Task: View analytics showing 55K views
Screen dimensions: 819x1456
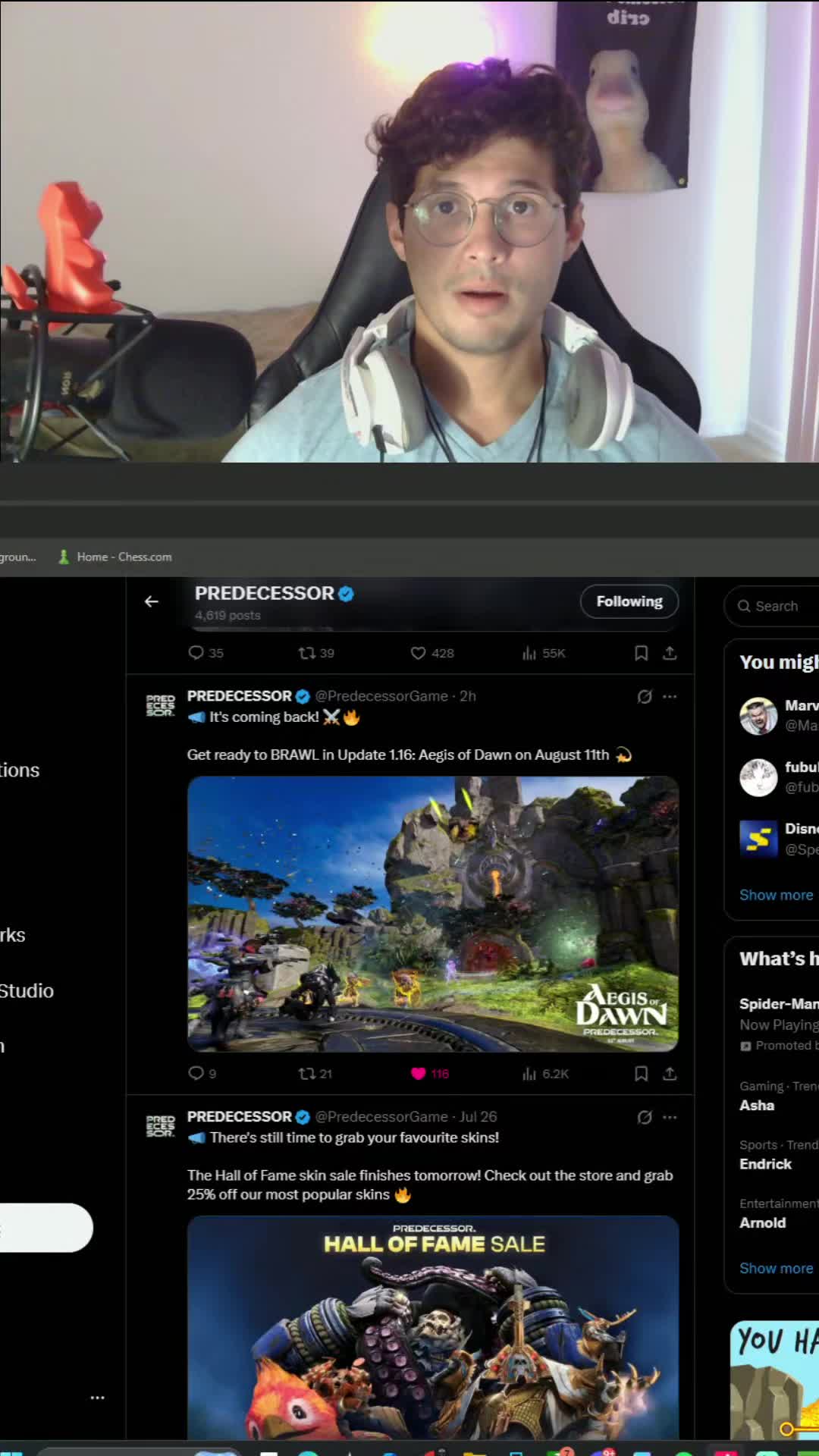Action: click(x=544, y=653)
